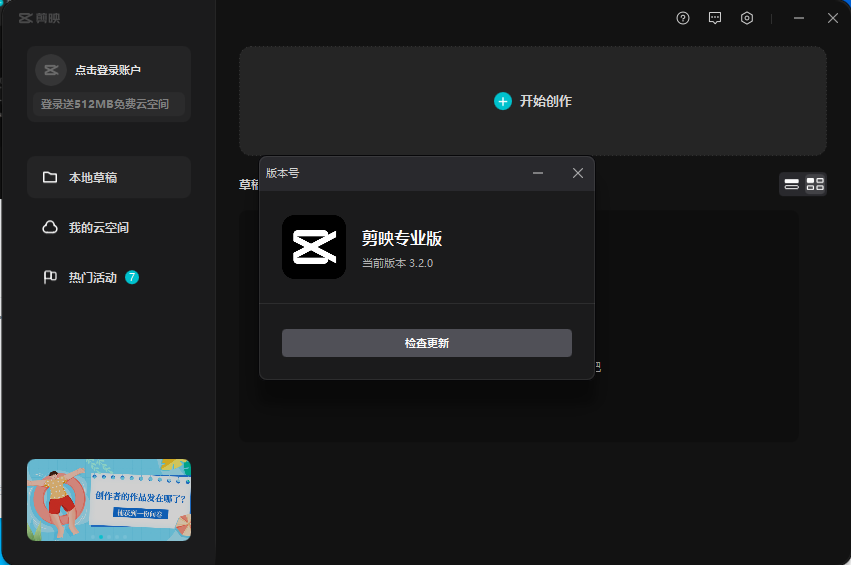The height and width of the screenshot is (565, 851).
Task: Click the badge showing 7 activities
Action: pos(132,277)
